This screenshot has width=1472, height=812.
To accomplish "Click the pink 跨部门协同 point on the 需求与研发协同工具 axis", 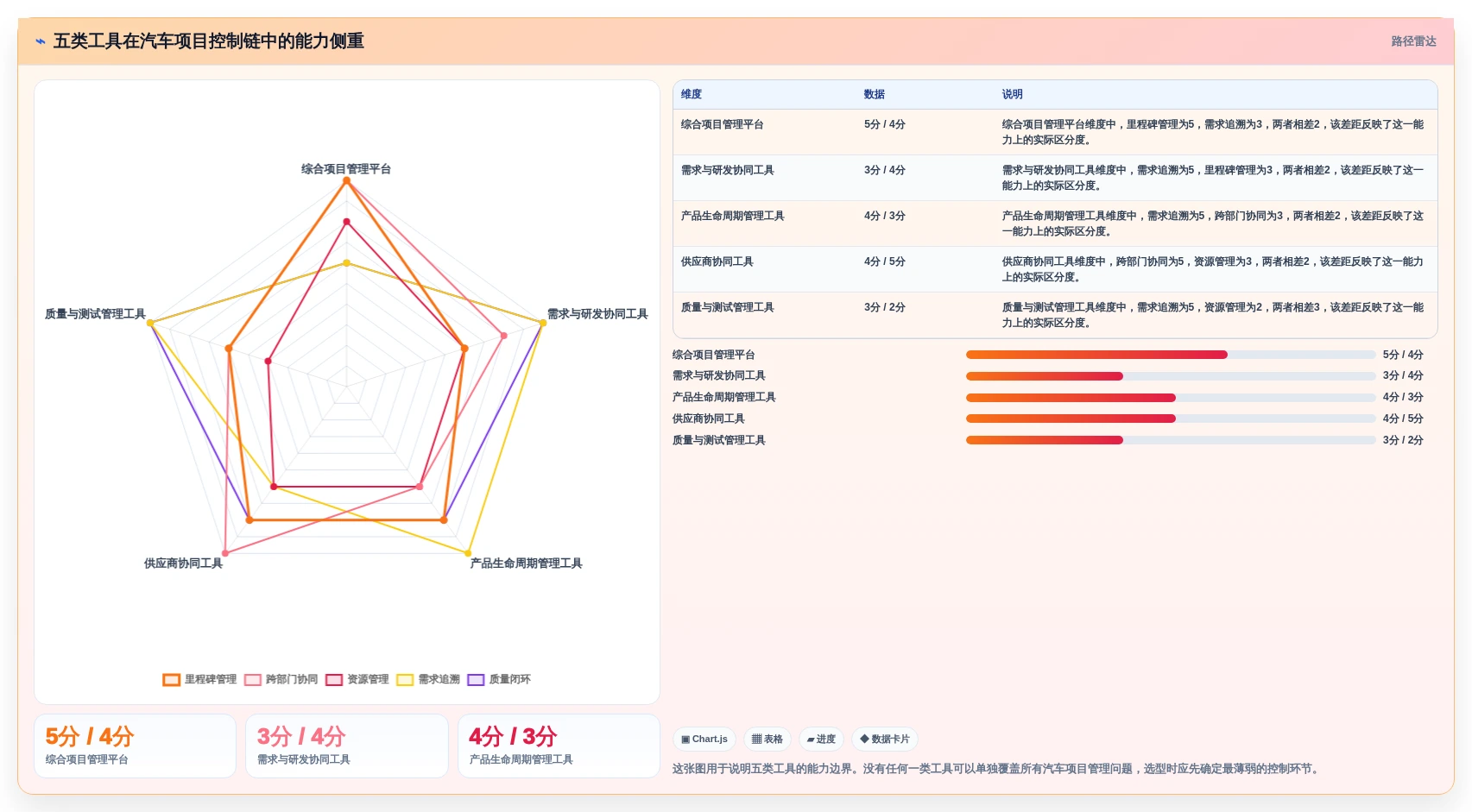I will (503, 336).
